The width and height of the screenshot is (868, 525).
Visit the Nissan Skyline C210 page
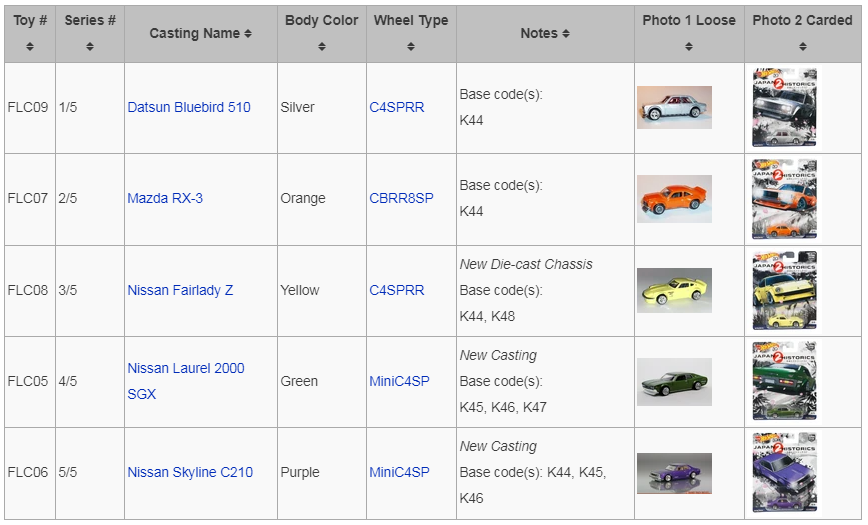click(x=190, y=472)
